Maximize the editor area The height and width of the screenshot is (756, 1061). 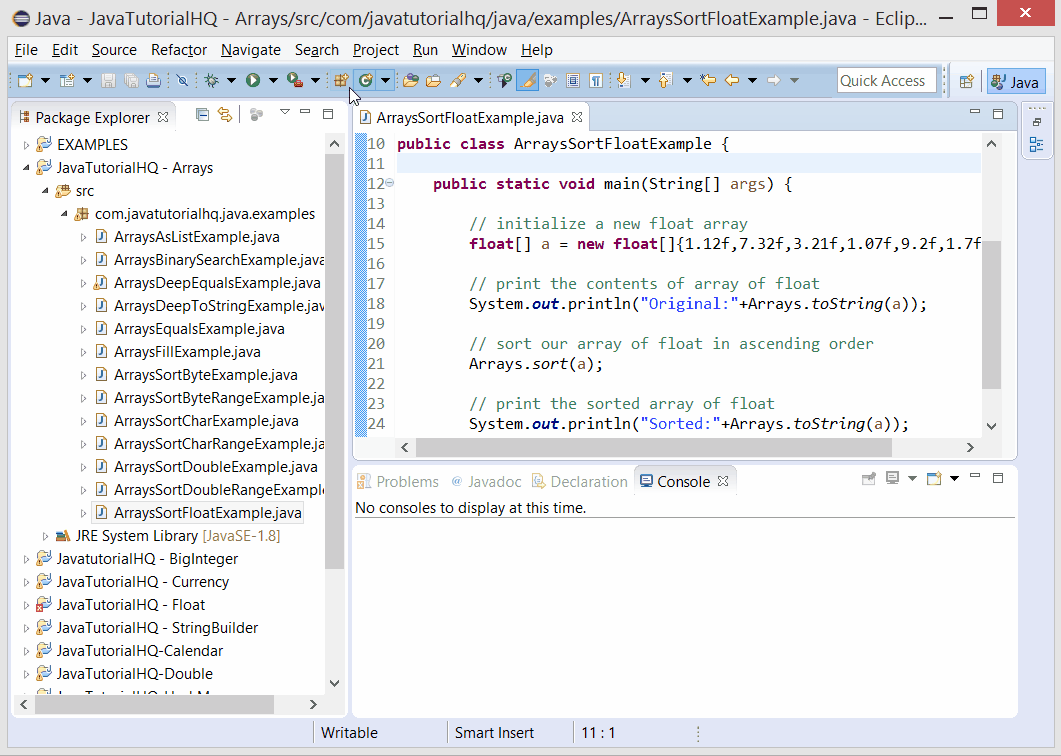click(997, 114)
